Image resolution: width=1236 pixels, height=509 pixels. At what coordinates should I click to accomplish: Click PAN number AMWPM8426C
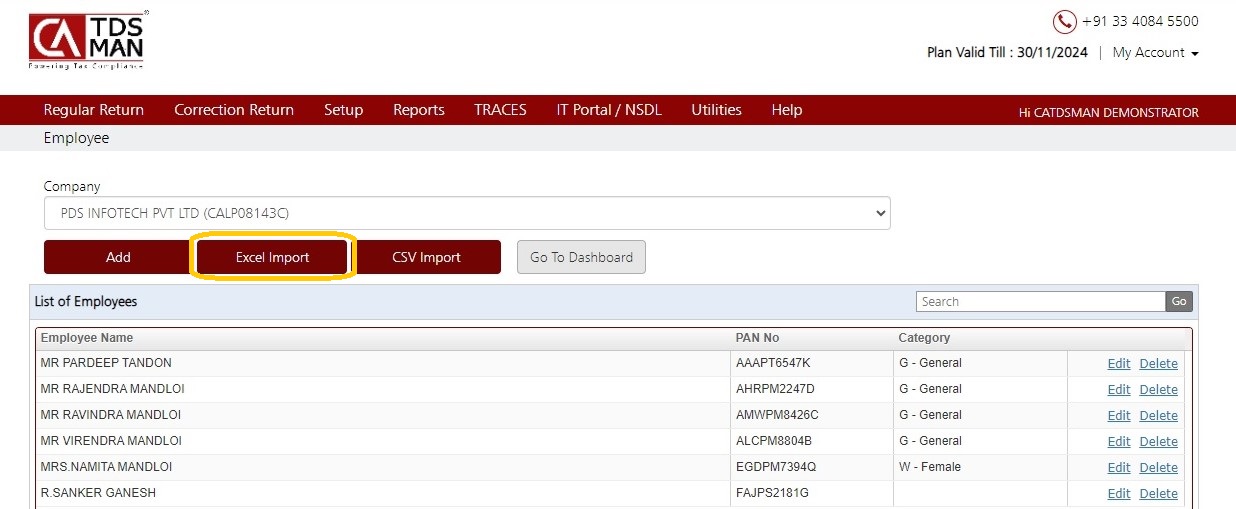click(777, 415)
